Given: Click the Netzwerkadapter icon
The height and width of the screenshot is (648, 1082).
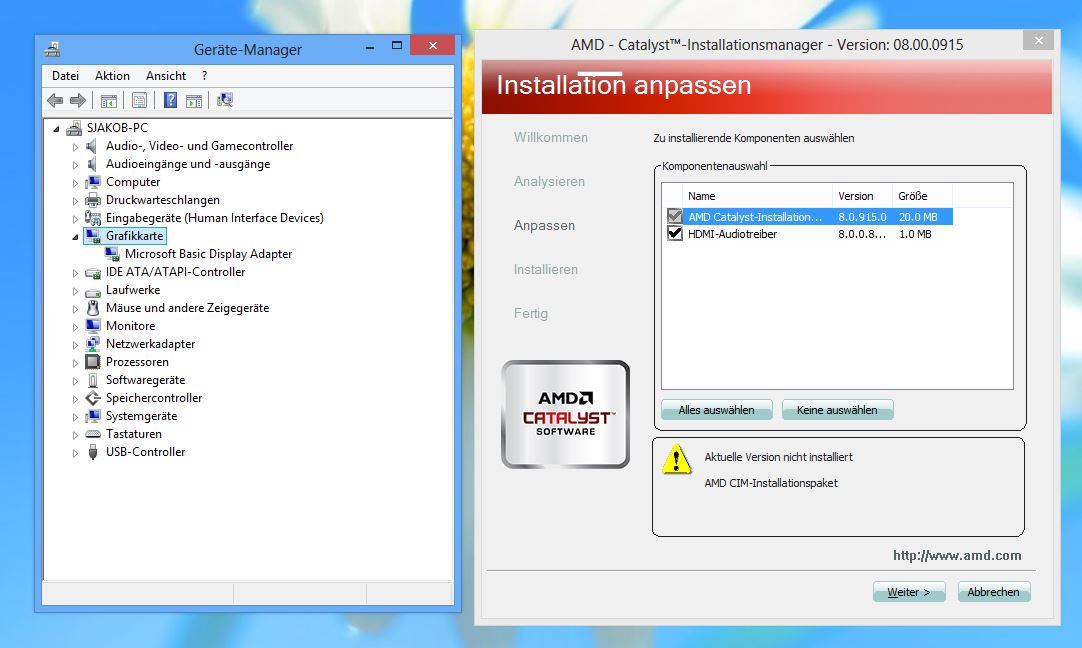Looking at the screenshot, I should 92,344.
